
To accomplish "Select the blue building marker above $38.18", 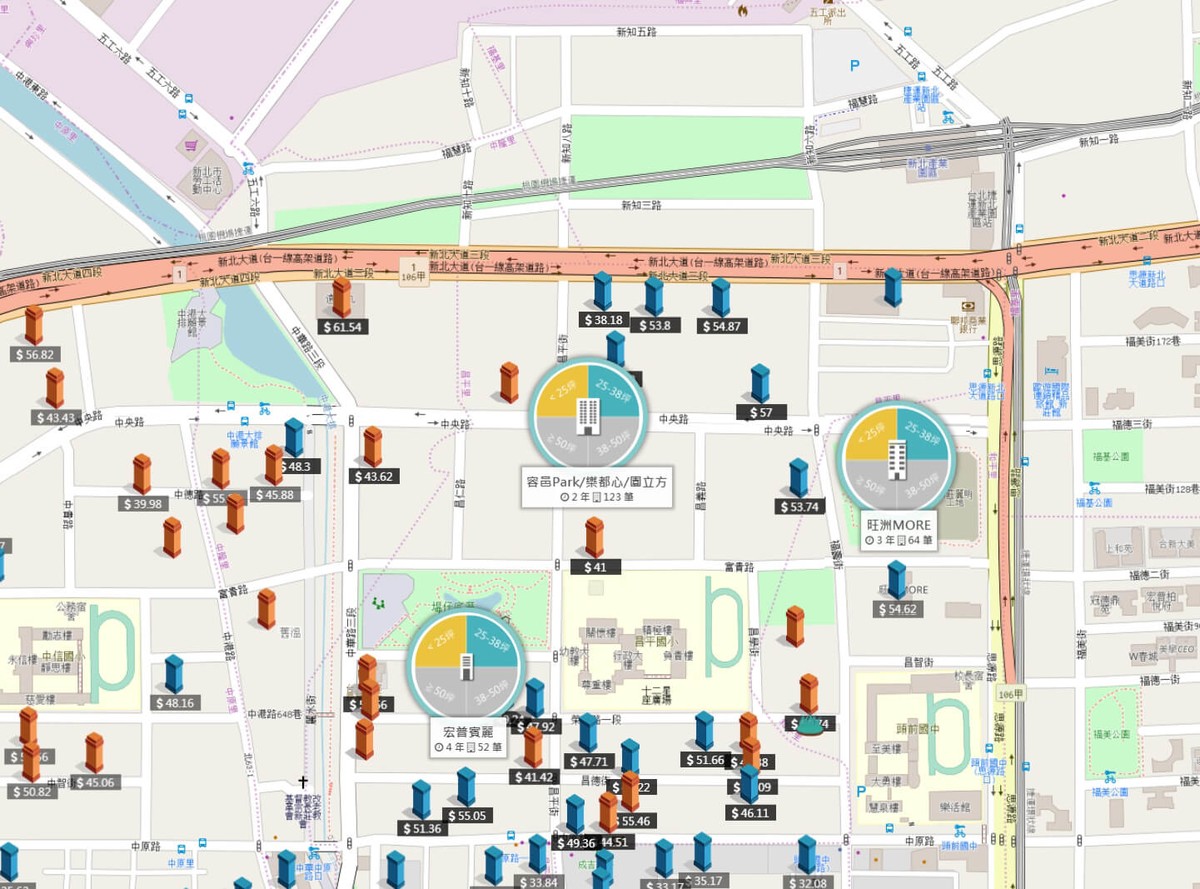I will coord(602,291).
